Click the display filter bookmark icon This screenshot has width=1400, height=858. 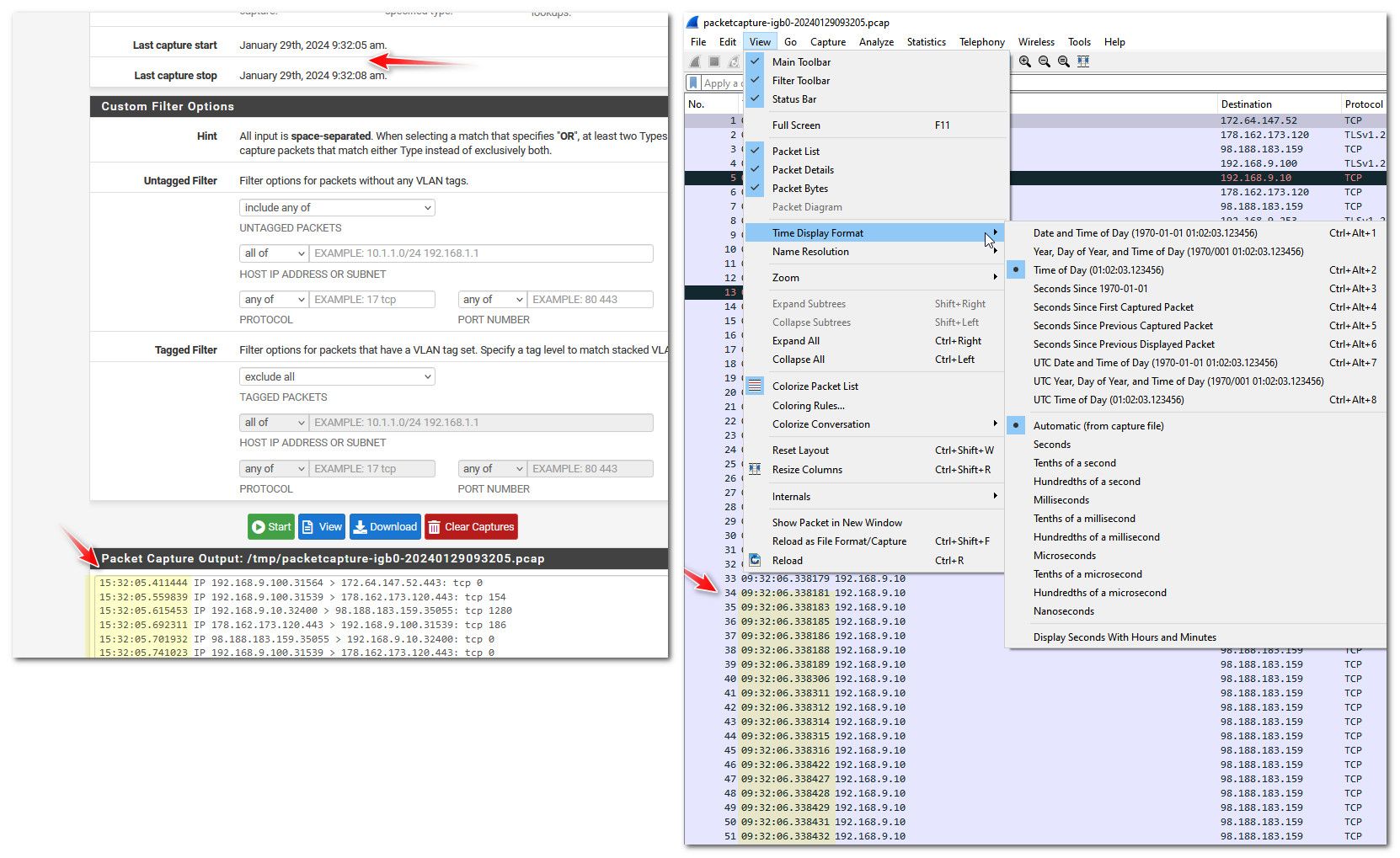tap(693, 83)
